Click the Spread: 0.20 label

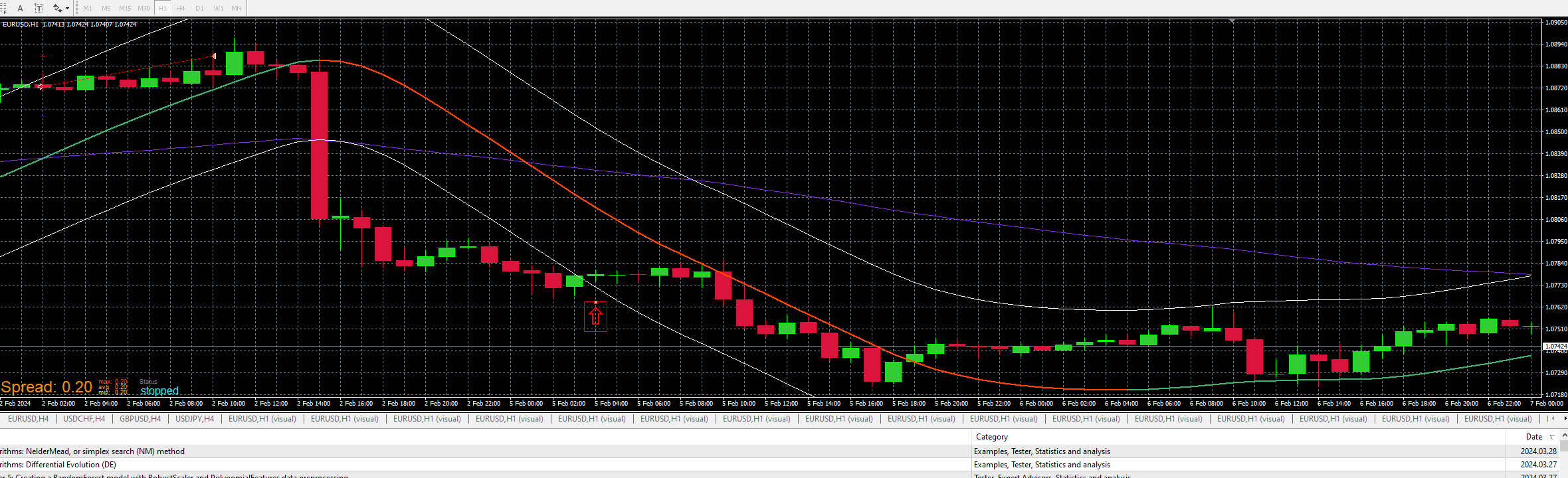pos(47,387)
